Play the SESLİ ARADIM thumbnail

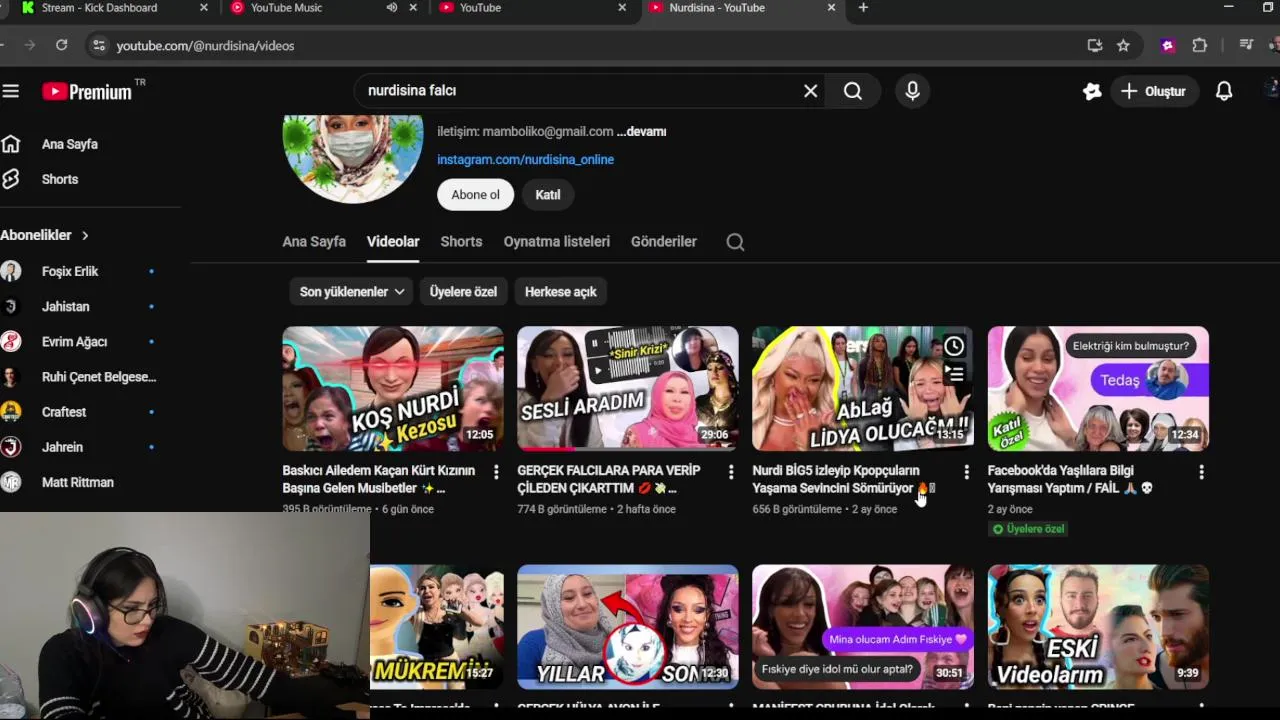[x=628, y=388]
